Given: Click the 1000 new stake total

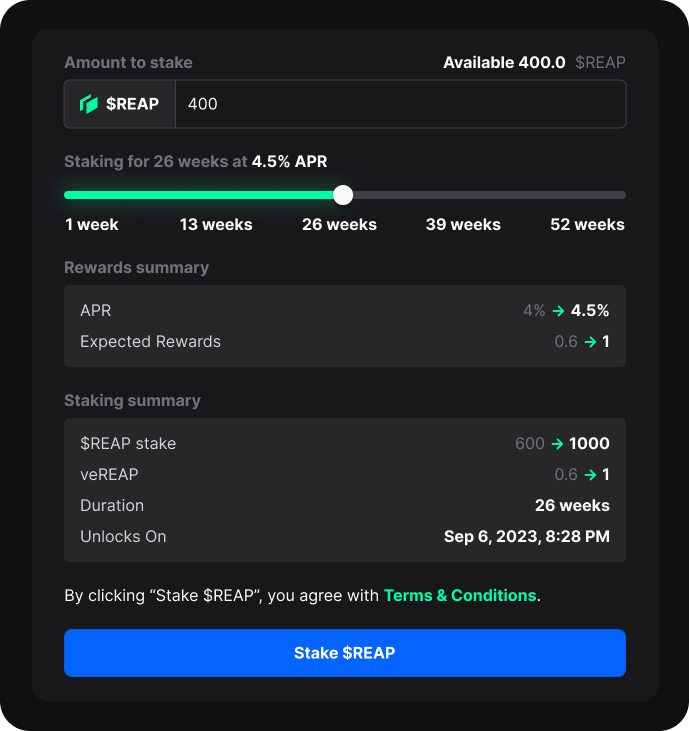Looking at the screenshot, I should (x=589, y=444).
